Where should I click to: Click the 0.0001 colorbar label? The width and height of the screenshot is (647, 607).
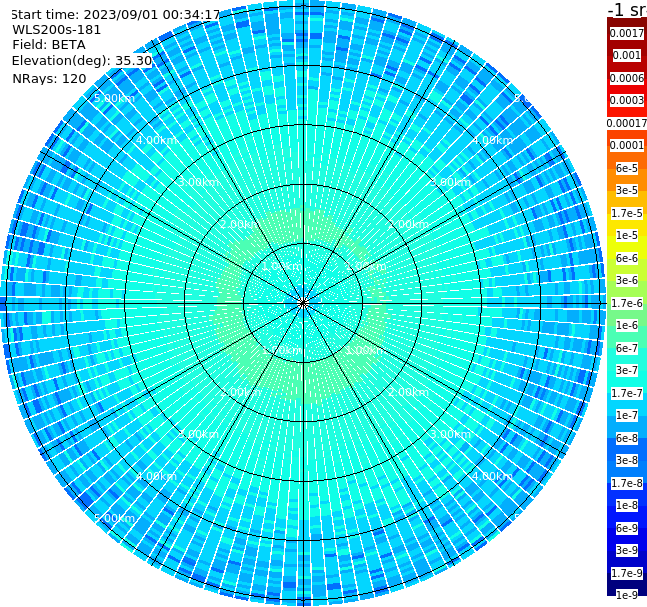[627, 145]
